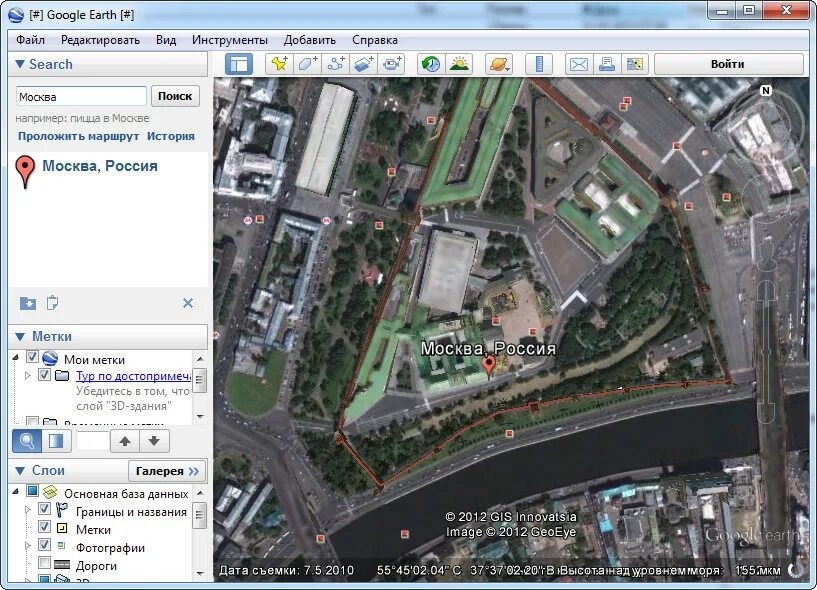Open the Редактировать menu
This screenshot has width=817, height=590.
(100, 40)
